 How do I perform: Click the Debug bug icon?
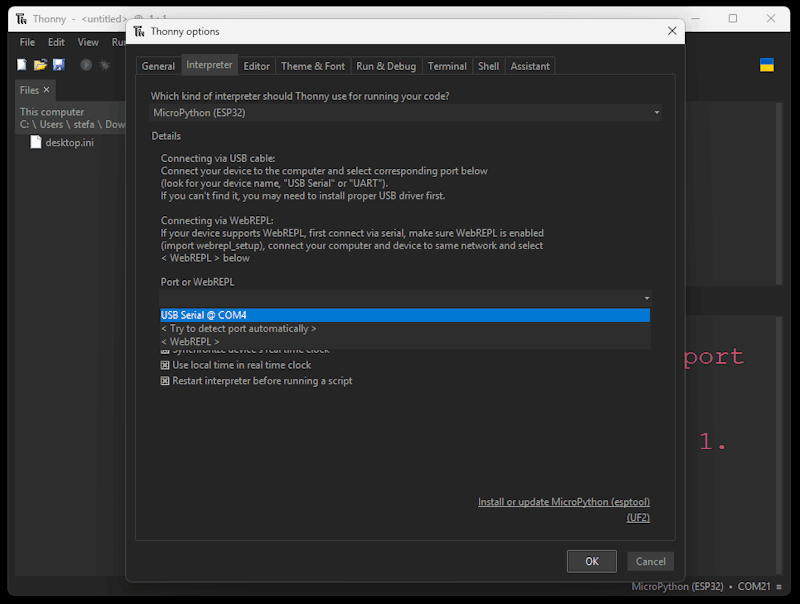[104, 65]
